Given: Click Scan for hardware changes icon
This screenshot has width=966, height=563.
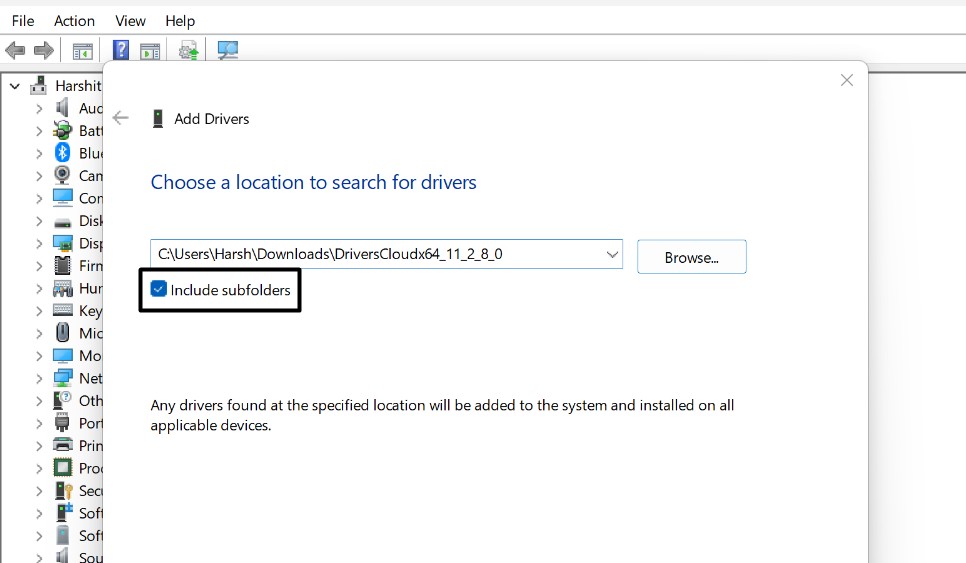Looking at the screenshot, I should click(x=228, y=50).
